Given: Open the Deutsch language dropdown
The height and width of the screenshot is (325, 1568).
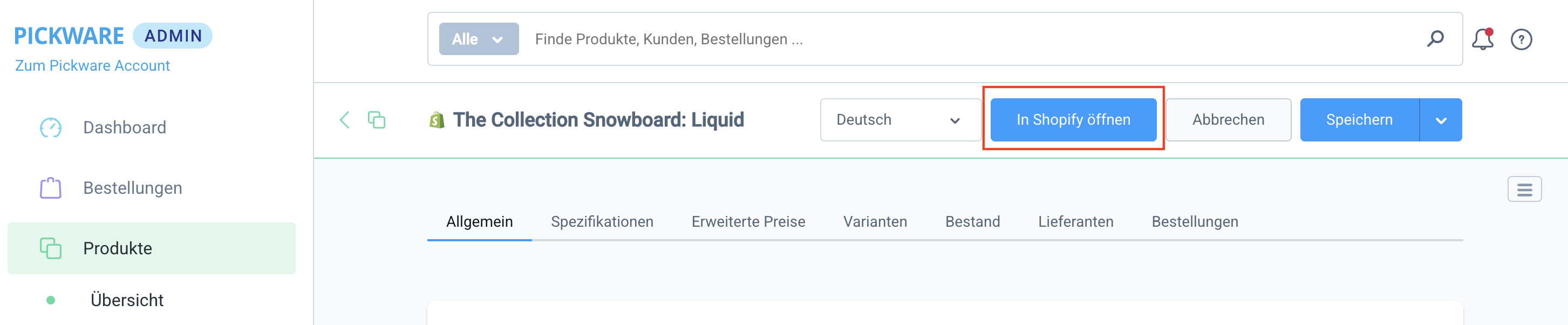Looking at the screenshot, I should [899, 120].
